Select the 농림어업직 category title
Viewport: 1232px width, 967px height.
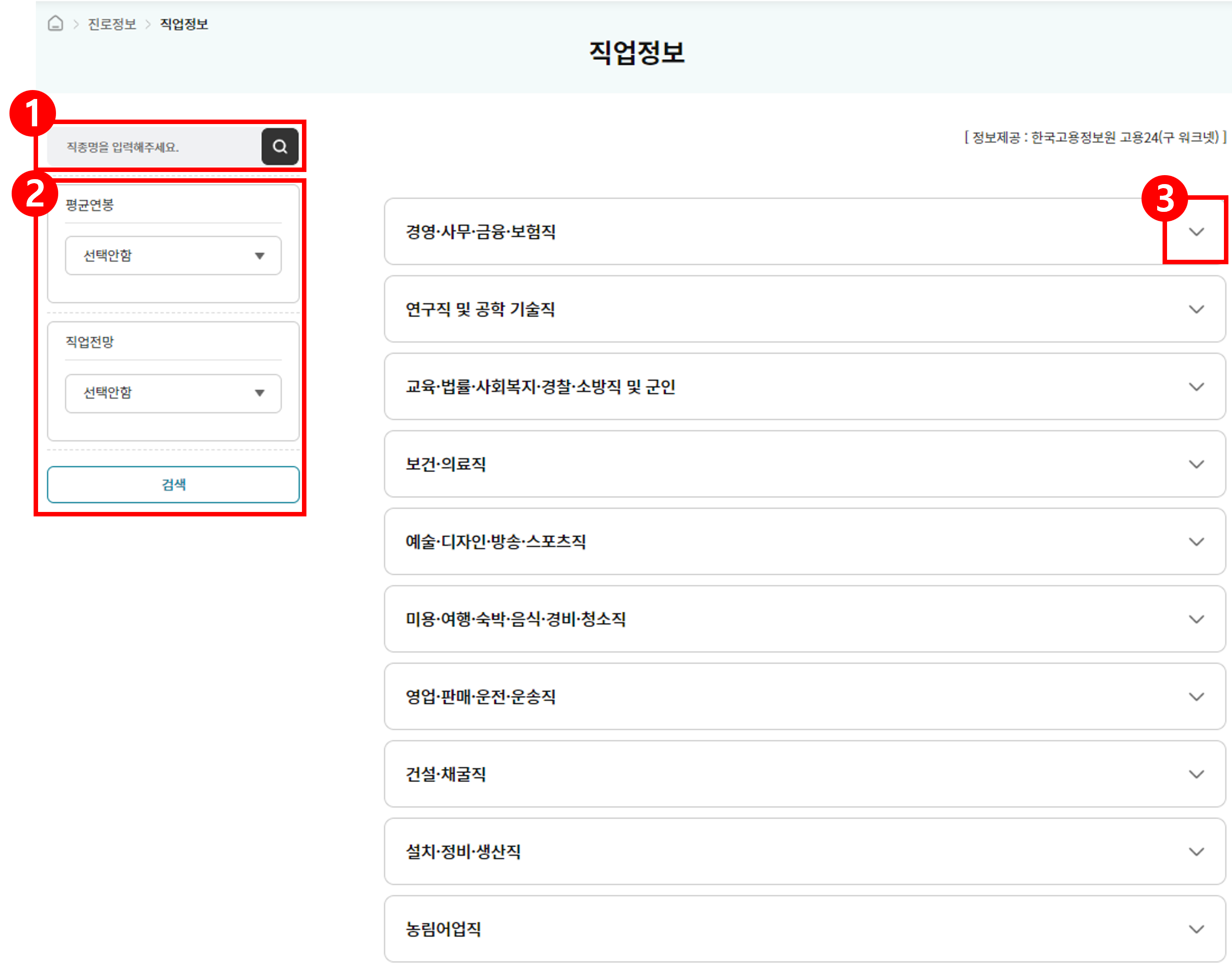pos(443,930)
